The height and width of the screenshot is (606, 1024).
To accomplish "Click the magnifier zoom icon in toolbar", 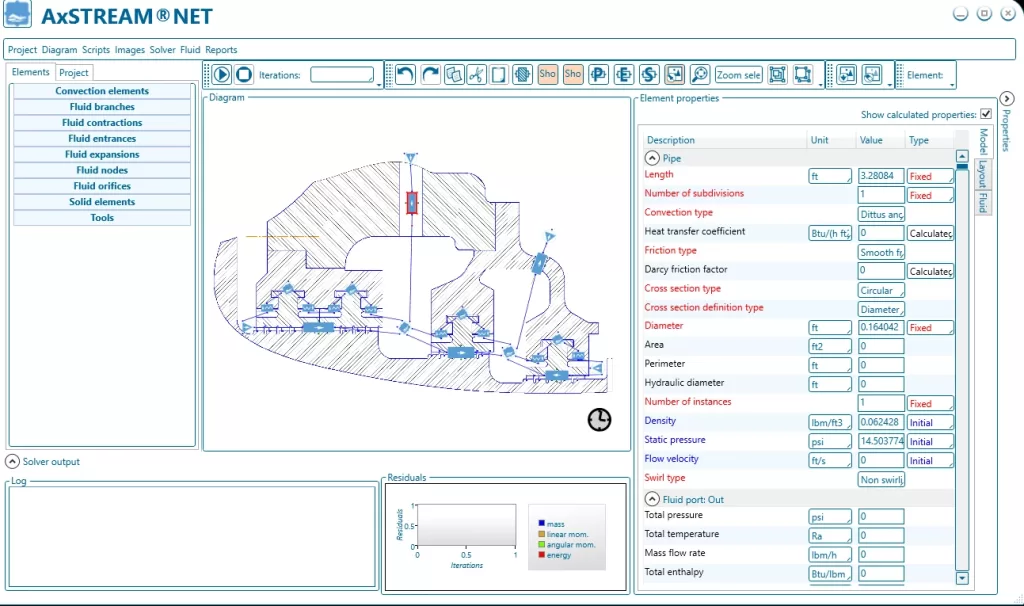I will [x=699, y=75].
